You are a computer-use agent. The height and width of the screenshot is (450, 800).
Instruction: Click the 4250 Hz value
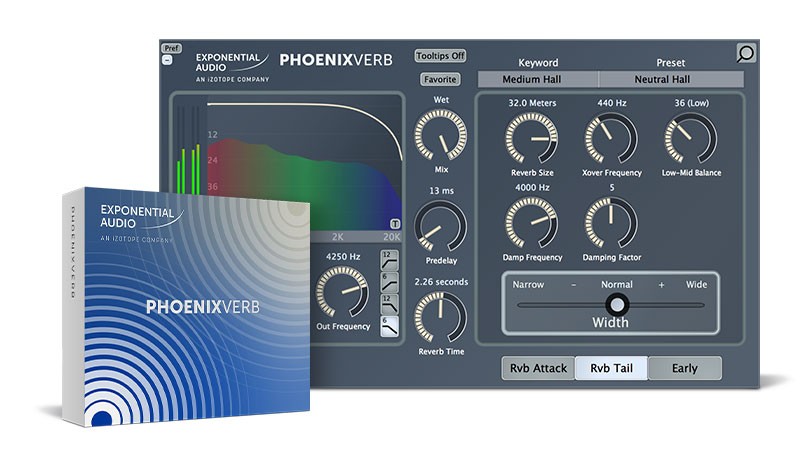[x=343, y=257]
